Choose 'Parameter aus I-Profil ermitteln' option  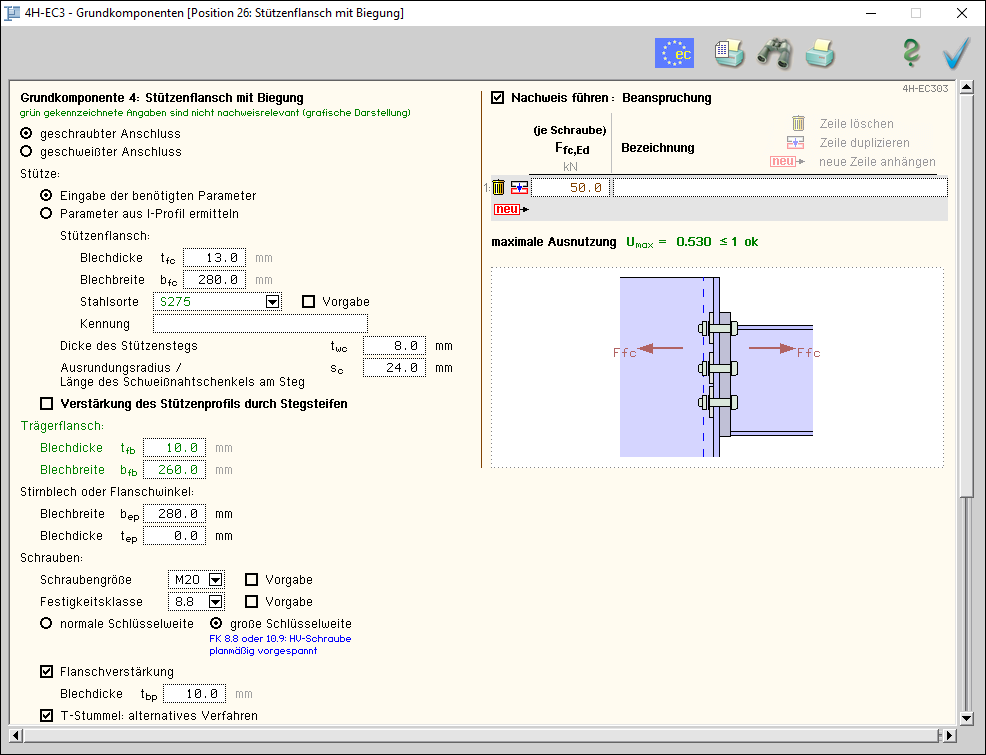[x=46, y=213]
